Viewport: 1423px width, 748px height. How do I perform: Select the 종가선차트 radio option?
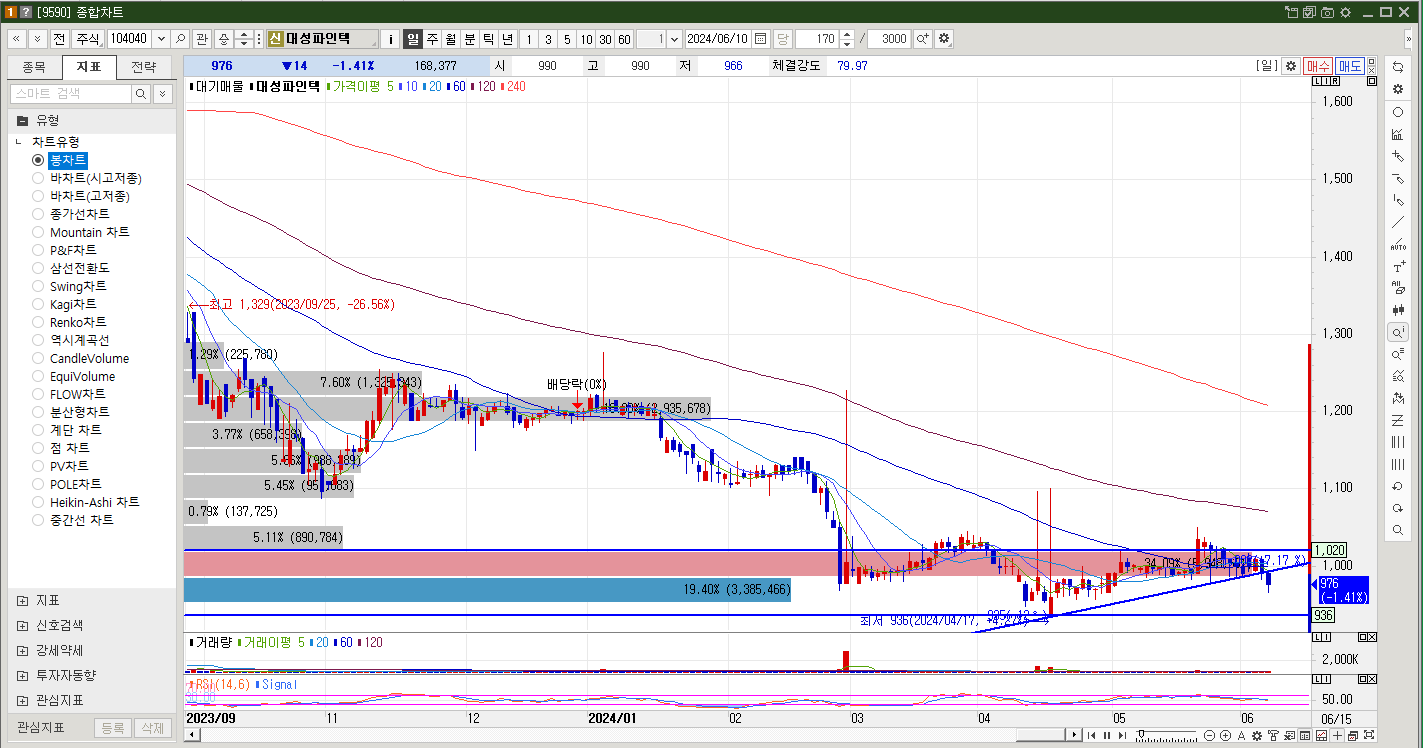pos(39,214)
